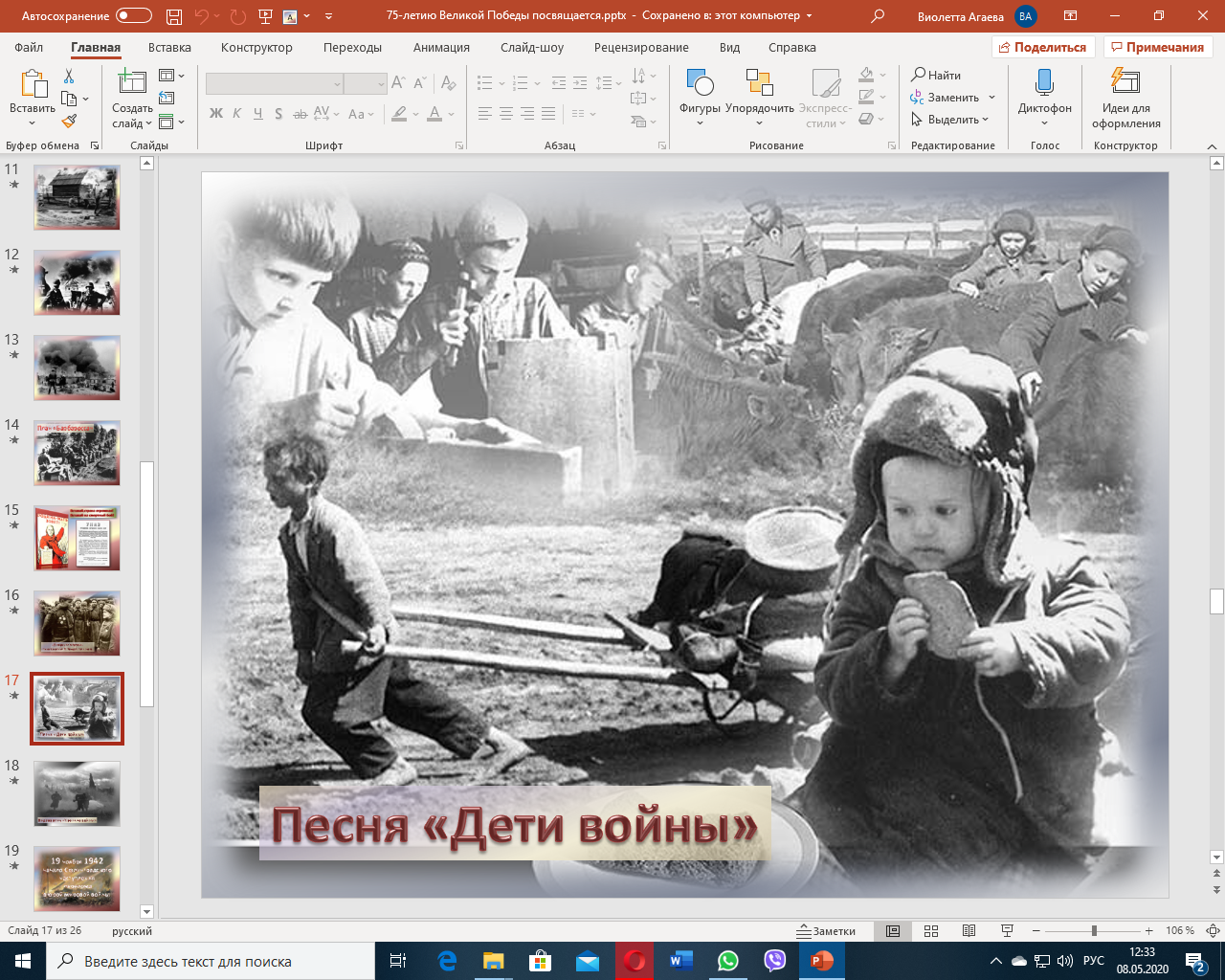Image resolution: width=1225 pixels, height=980 pixels.
Task: Open WhatsApp from the taskbar
Action: pyautogui.click(x=727, y=961)
